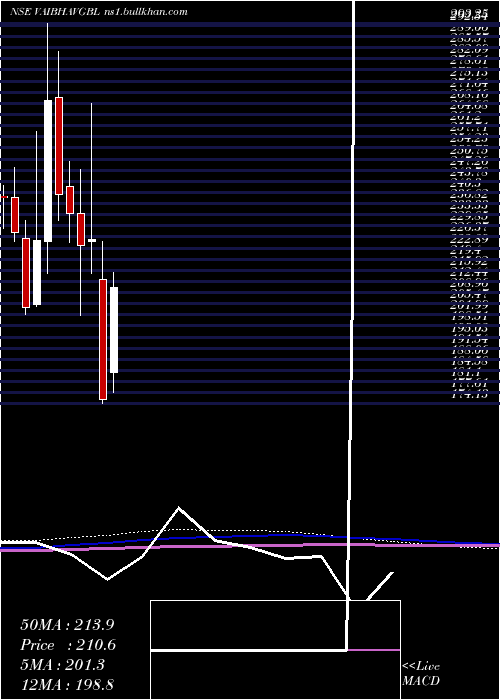This screenshot has height=700, width=500.
Task: Click the lowest red candlestick body
Action: tap(103, 339)
